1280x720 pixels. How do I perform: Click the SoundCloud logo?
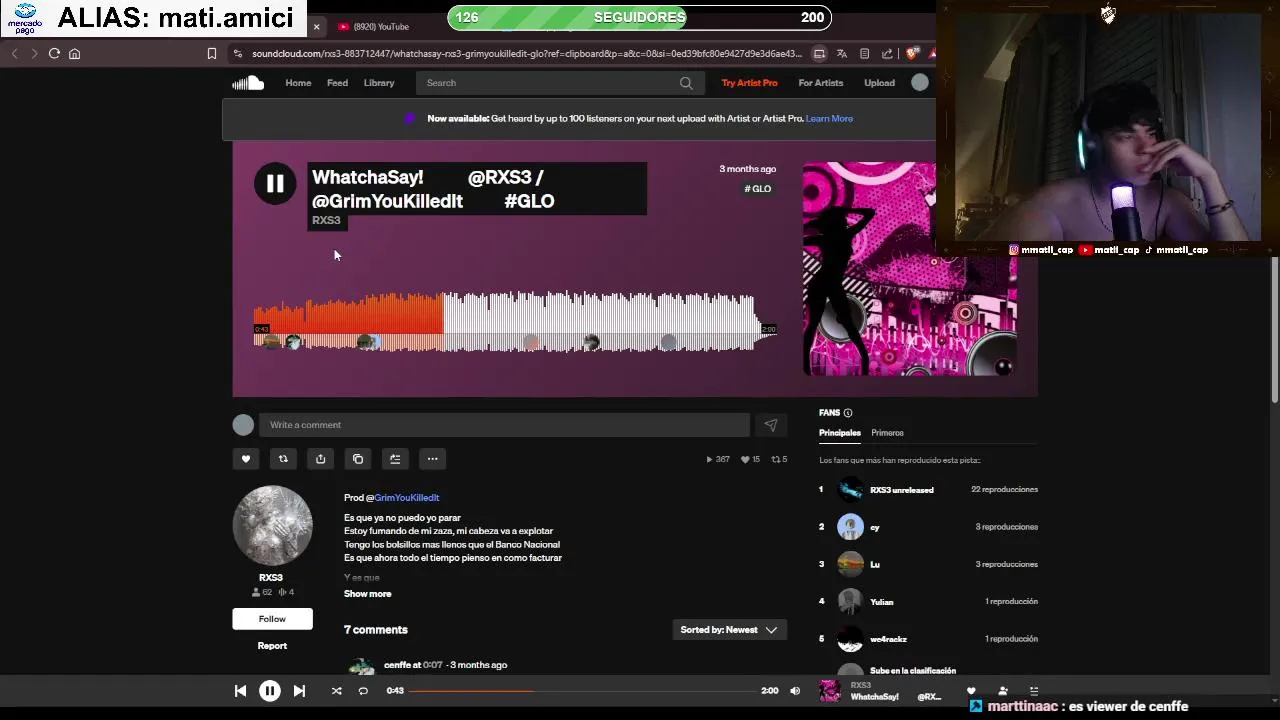tap(248, 83)
